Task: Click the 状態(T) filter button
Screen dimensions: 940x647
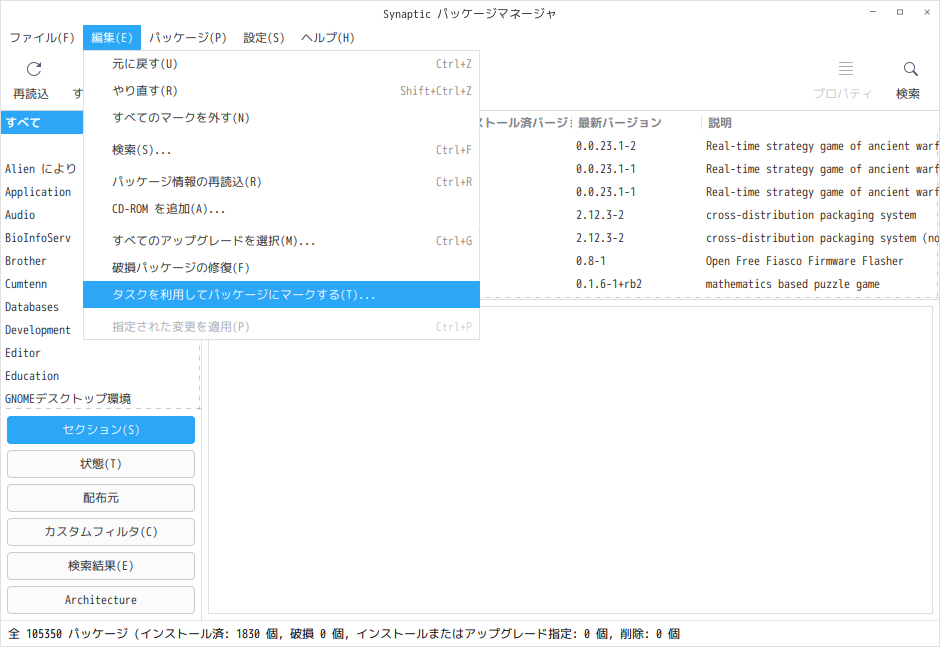Action: click(101, 464)
